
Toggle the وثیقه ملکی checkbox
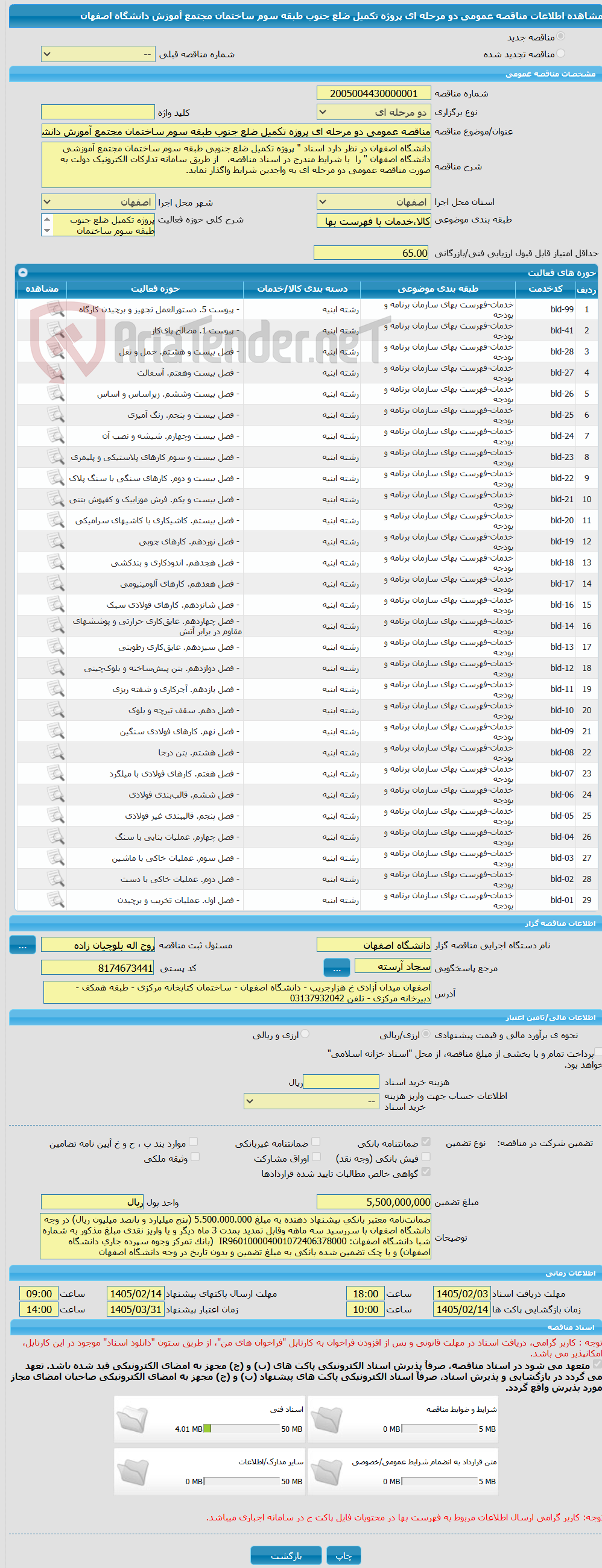(x=195, y=1157)
